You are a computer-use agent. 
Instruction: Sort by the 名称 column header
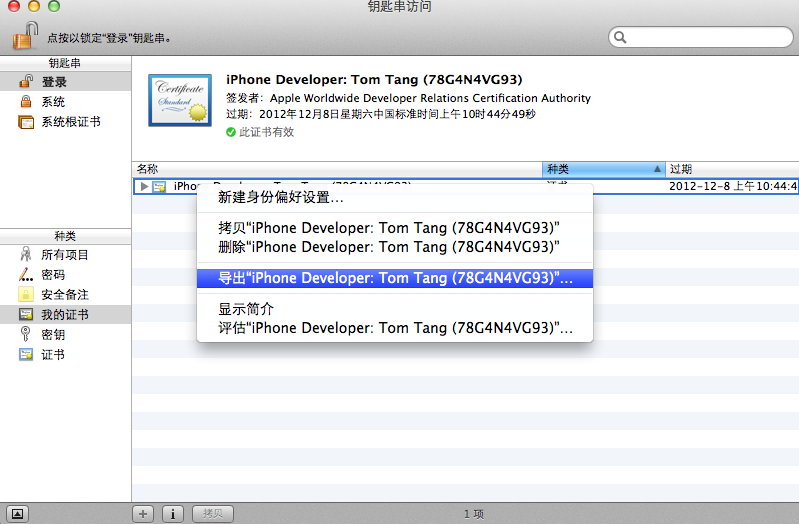(337, 169)
